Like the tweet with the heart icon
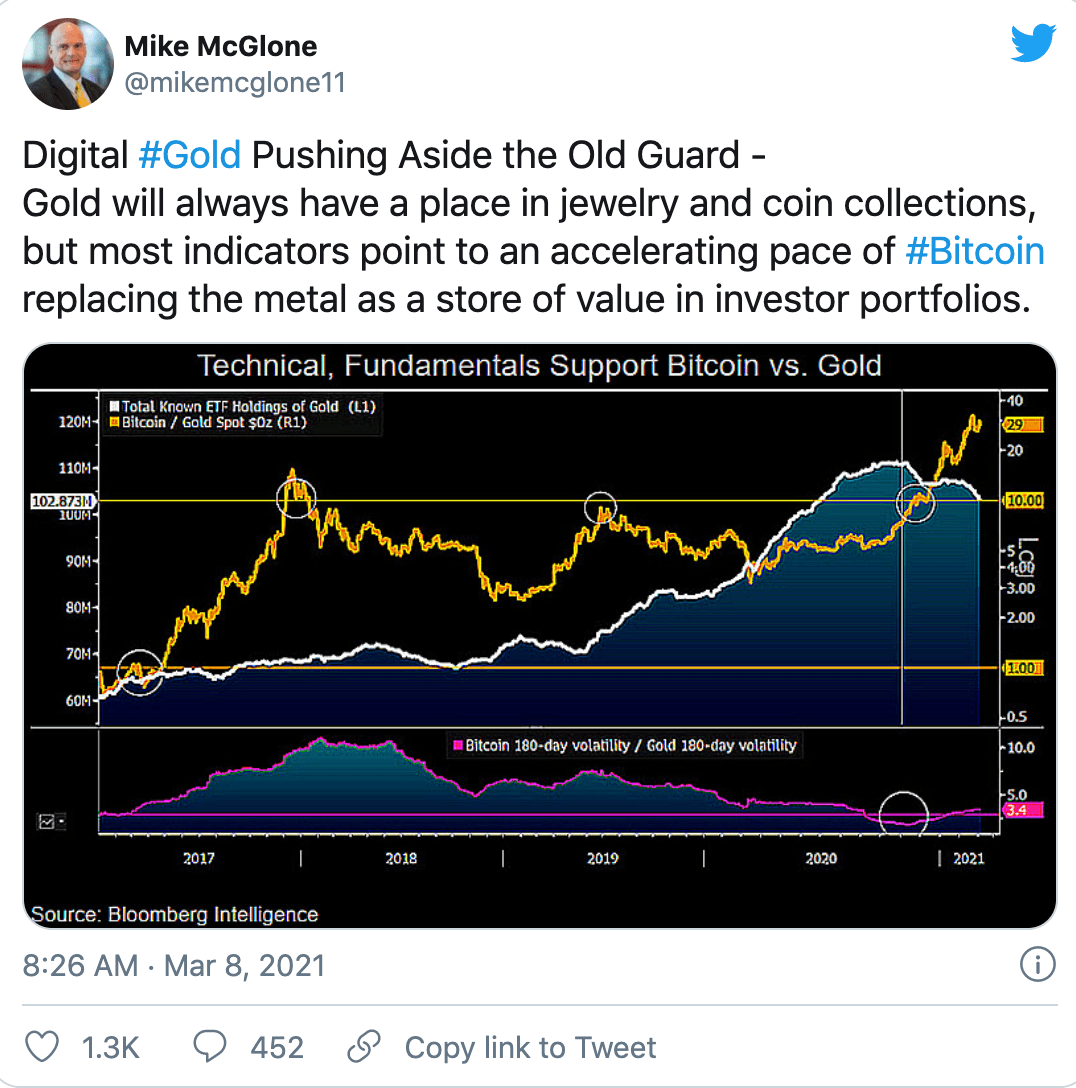The width and height of the screenshot is (1076, 1088). pyautogui.click(x=41, y=1047)
